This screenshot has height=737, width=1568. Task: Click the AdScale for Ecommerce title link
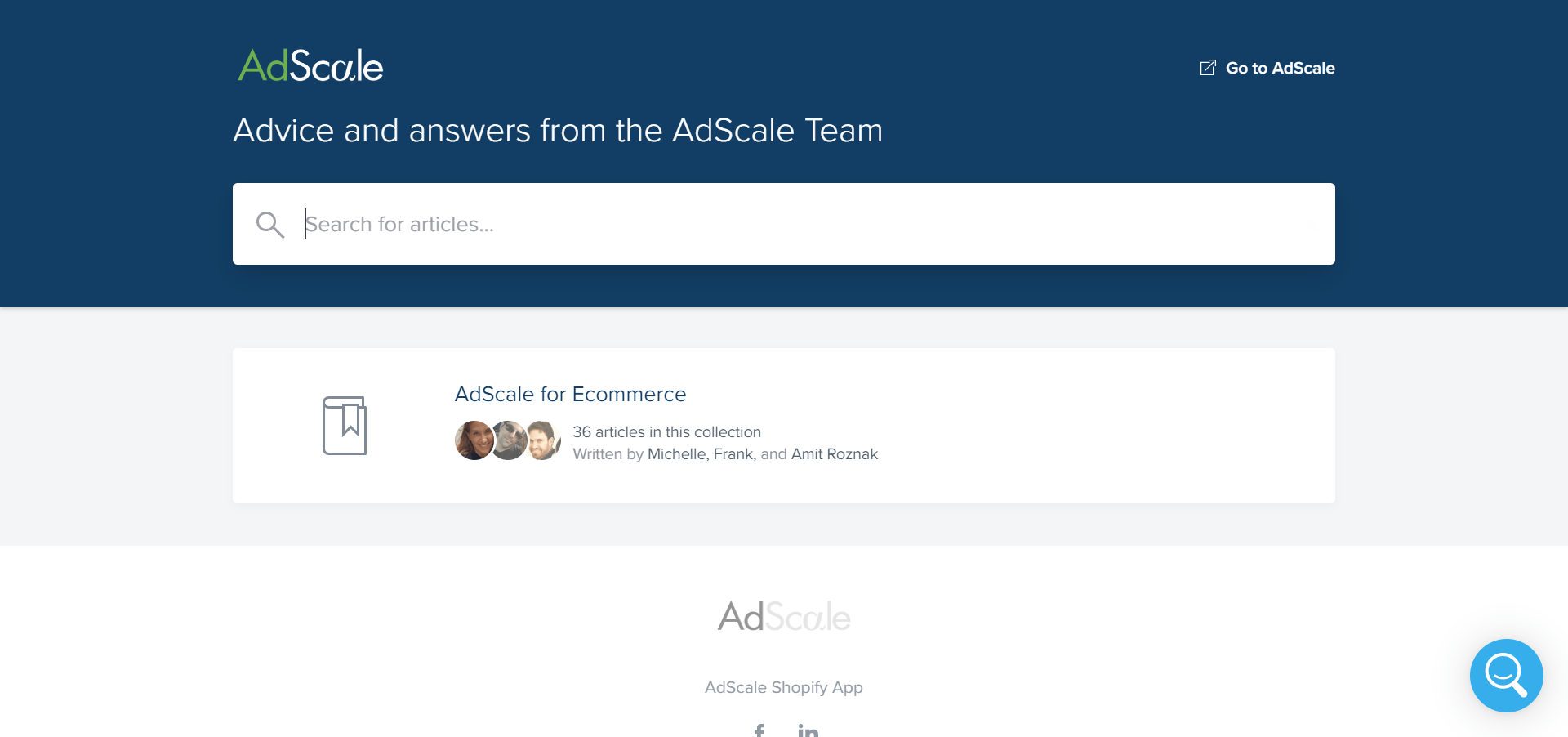[x=570, y=394]
